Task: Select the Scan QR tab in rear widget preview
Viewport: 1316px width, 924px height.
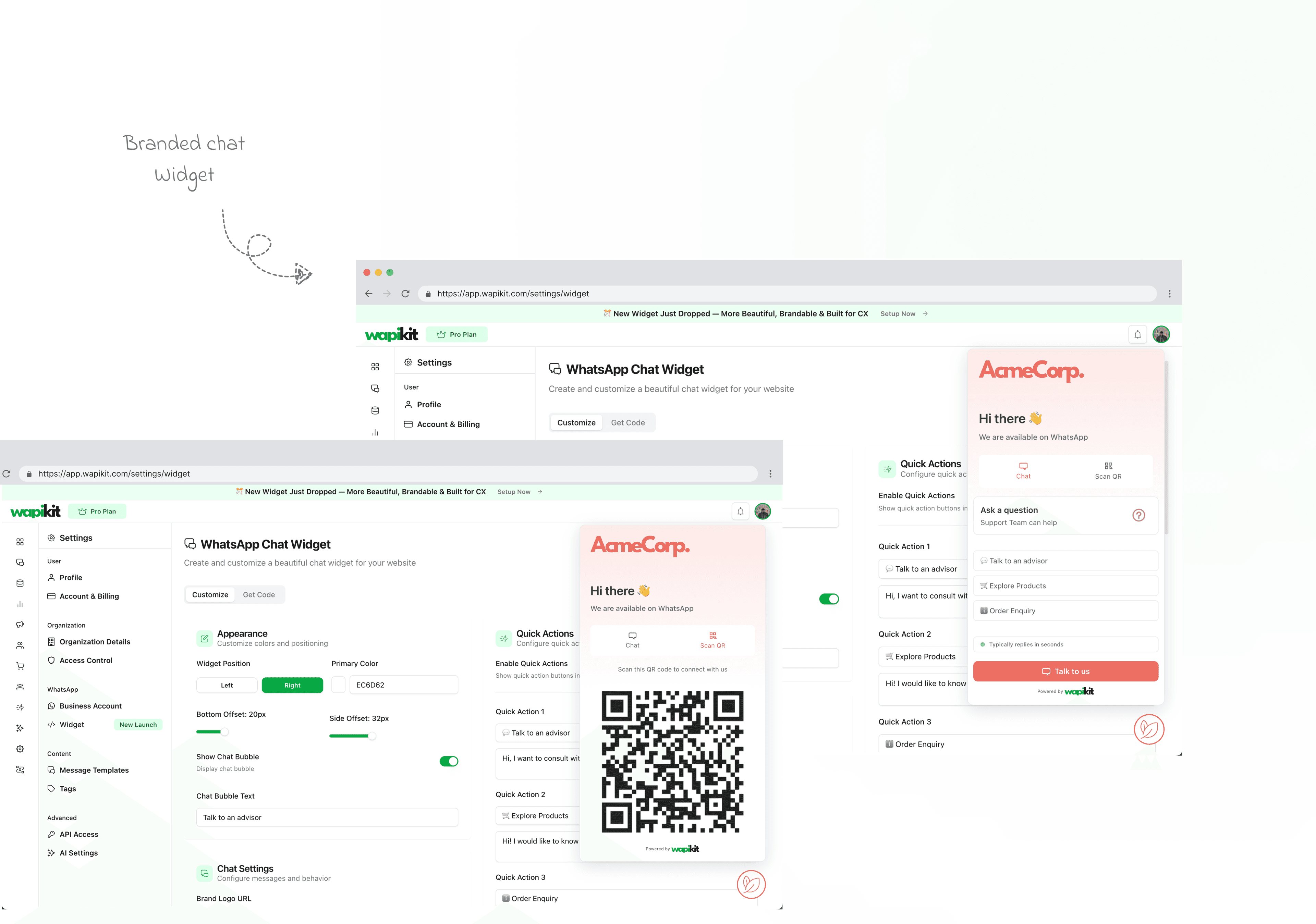Action: [x=1108, y=470]
